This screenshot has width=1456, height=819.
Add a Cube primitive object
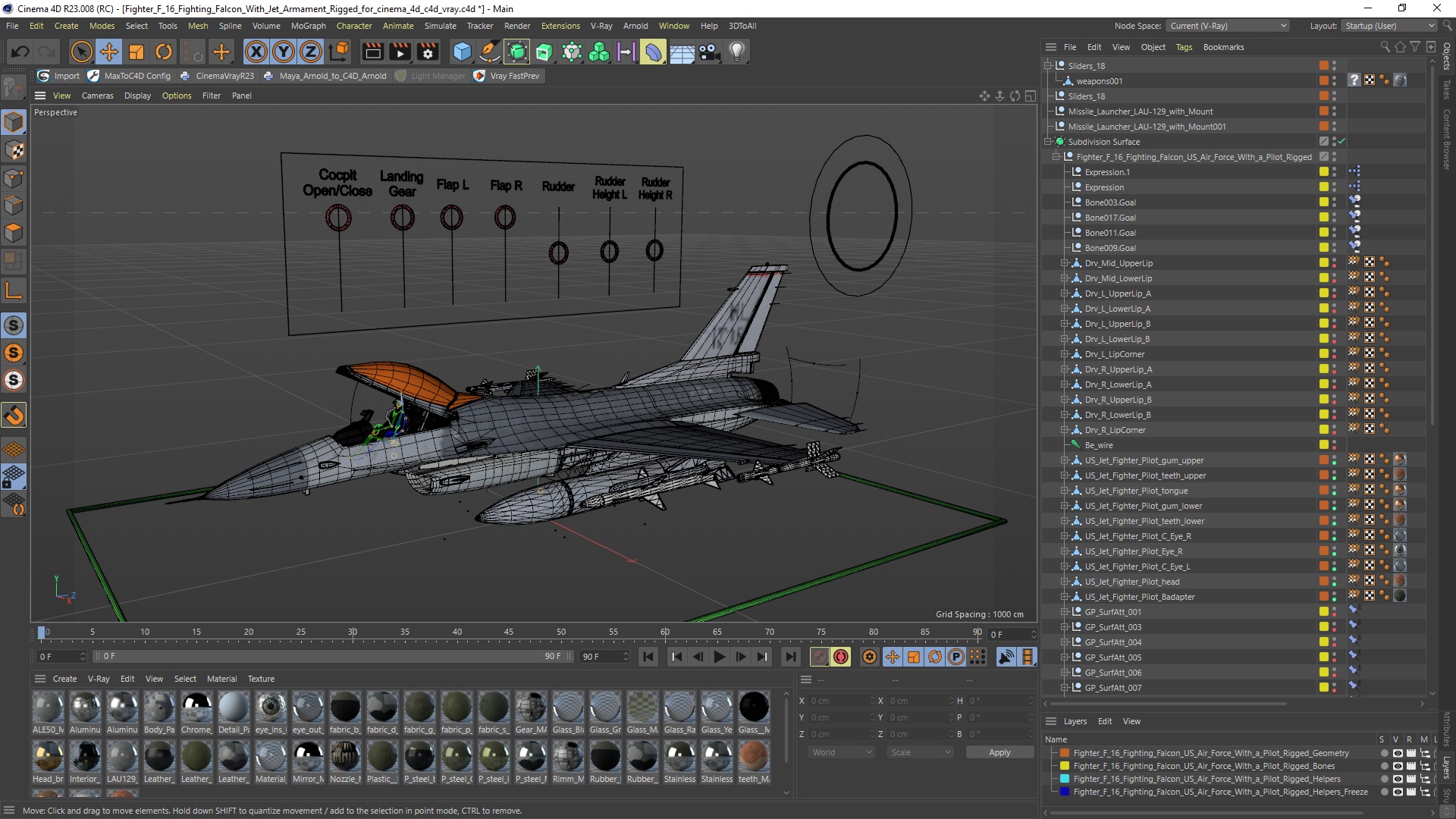click(x=462, y=52)
